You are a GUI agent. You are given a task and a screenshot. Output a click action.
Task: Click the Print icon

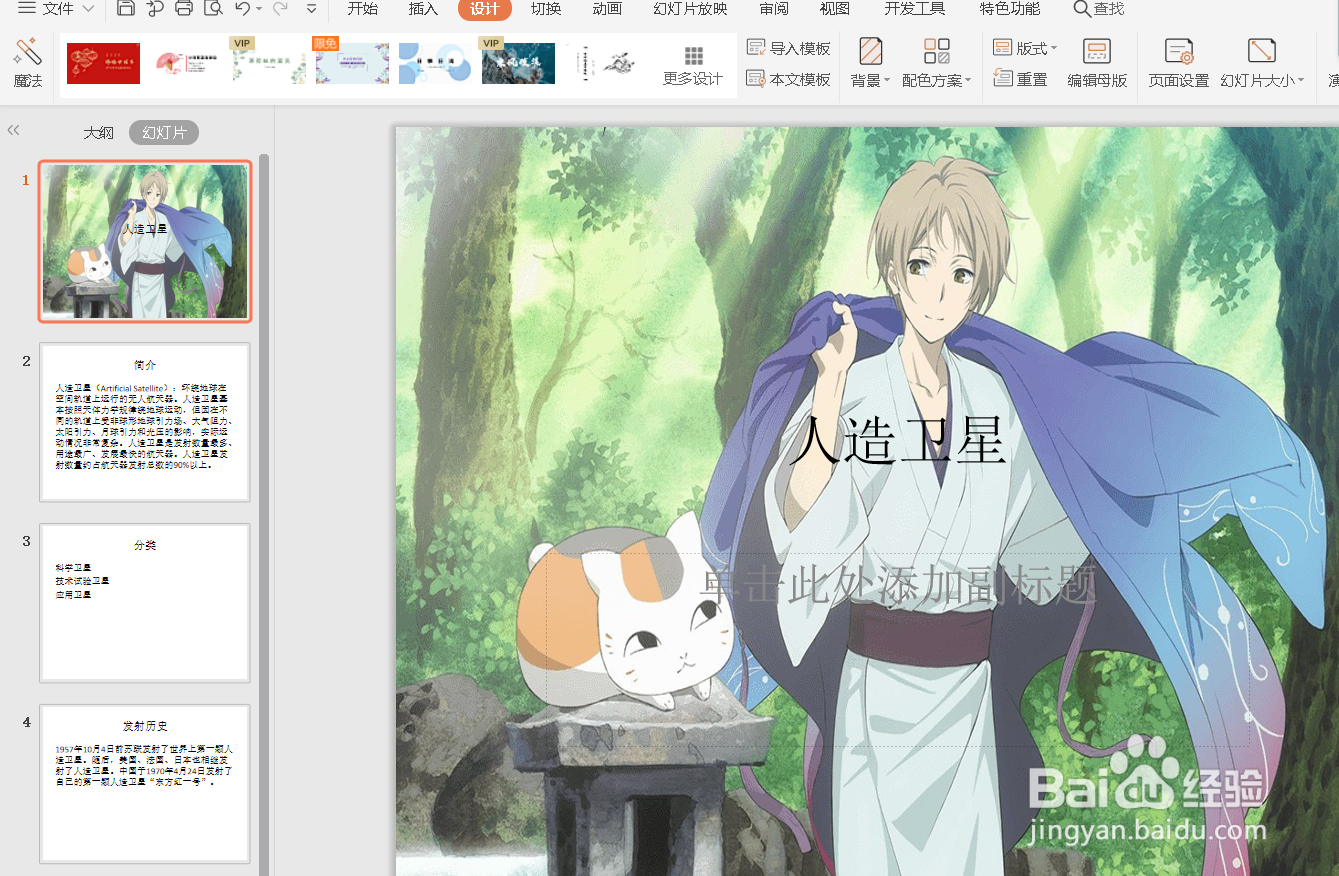[184, 9]
